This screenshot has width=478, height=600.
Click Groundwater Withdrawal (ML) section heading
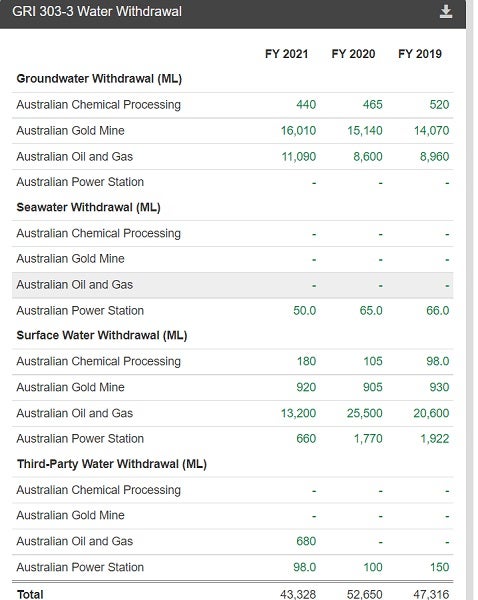click(x=99, y=79)
